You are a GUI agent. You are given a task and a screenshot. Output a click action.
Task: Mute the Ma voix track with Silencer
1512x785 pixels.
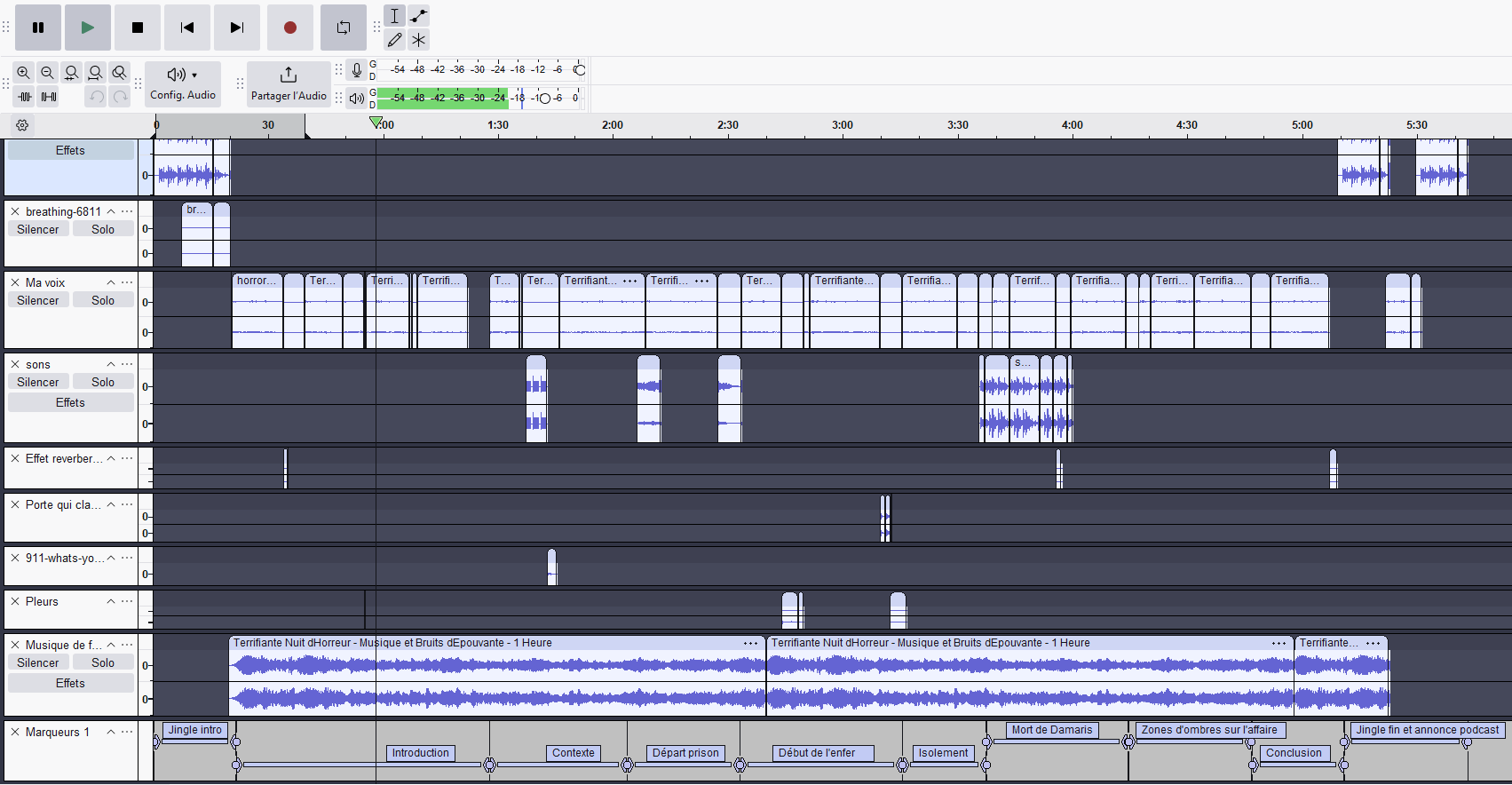pos(38,300)
